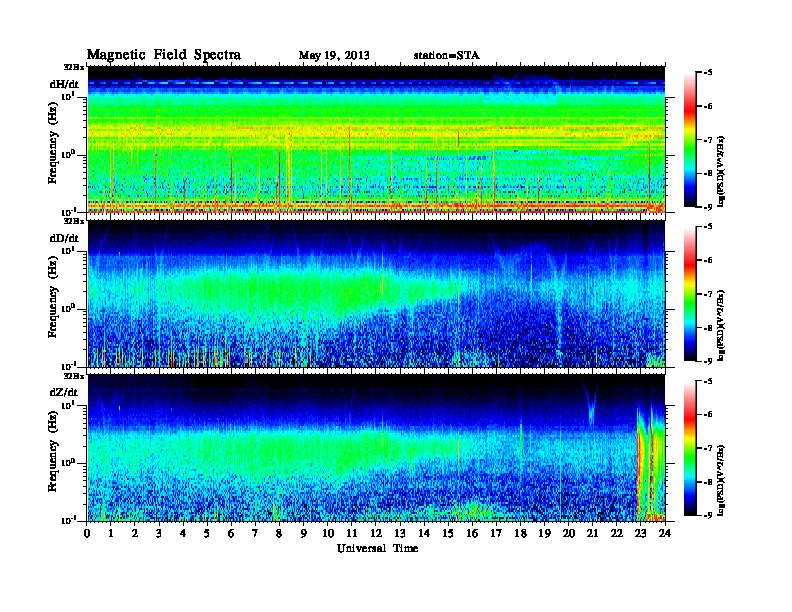Click the dD/dt panel color scale bar
792x612 pixels.
pyautogui.click(x=690, y=294)
